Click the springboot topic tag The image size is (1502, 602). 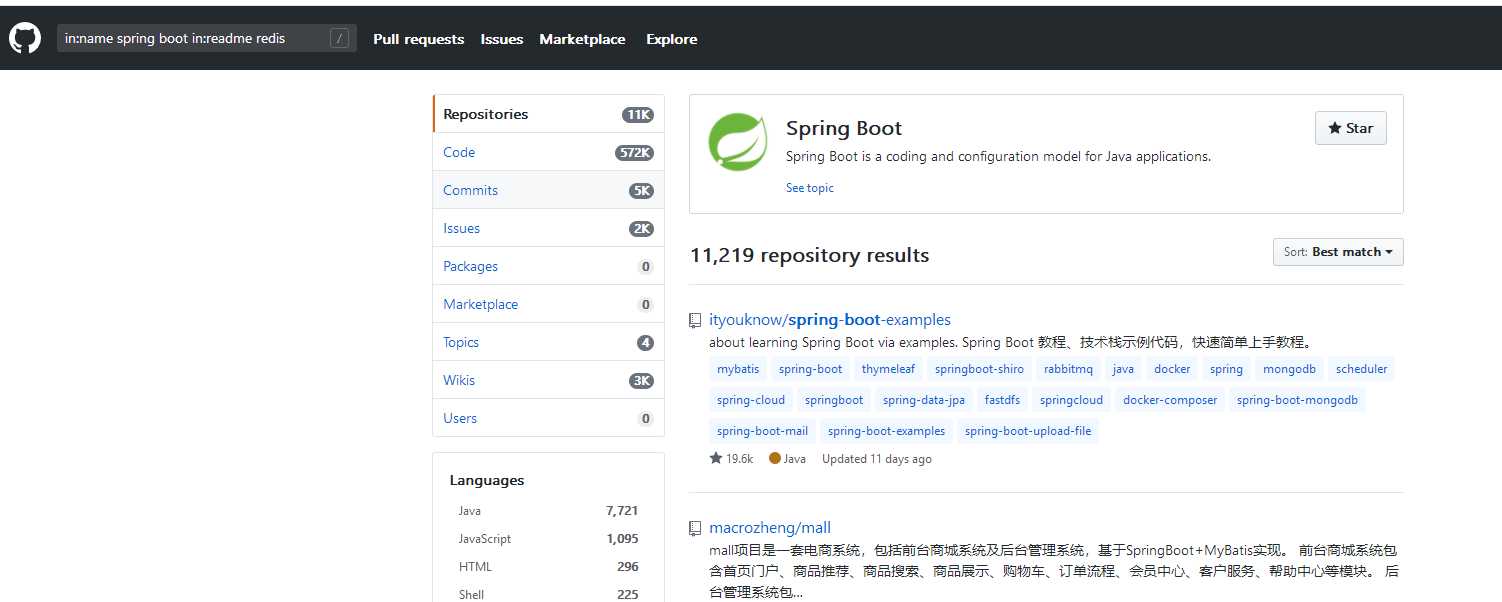coord(834,400)
